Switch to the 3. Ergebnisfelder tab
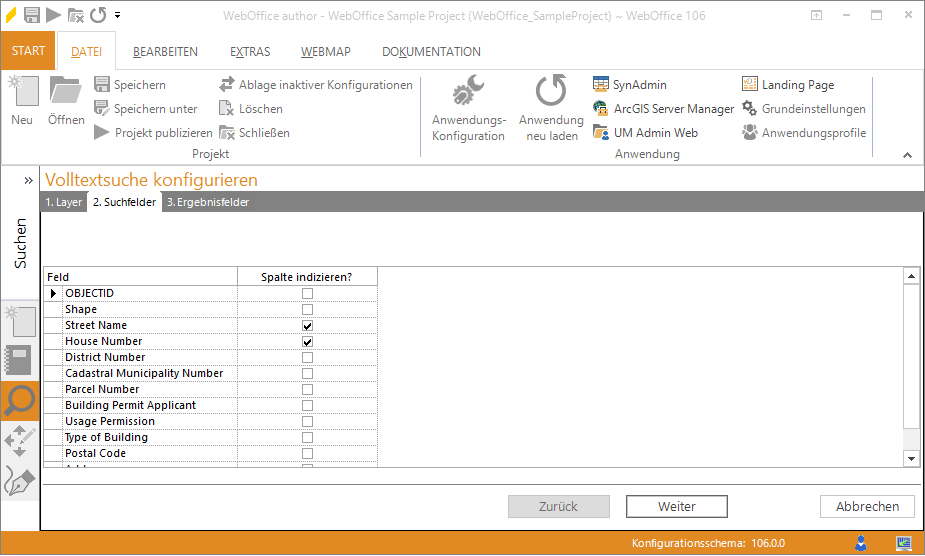925x556 pixels. click(x=208, y=202)
